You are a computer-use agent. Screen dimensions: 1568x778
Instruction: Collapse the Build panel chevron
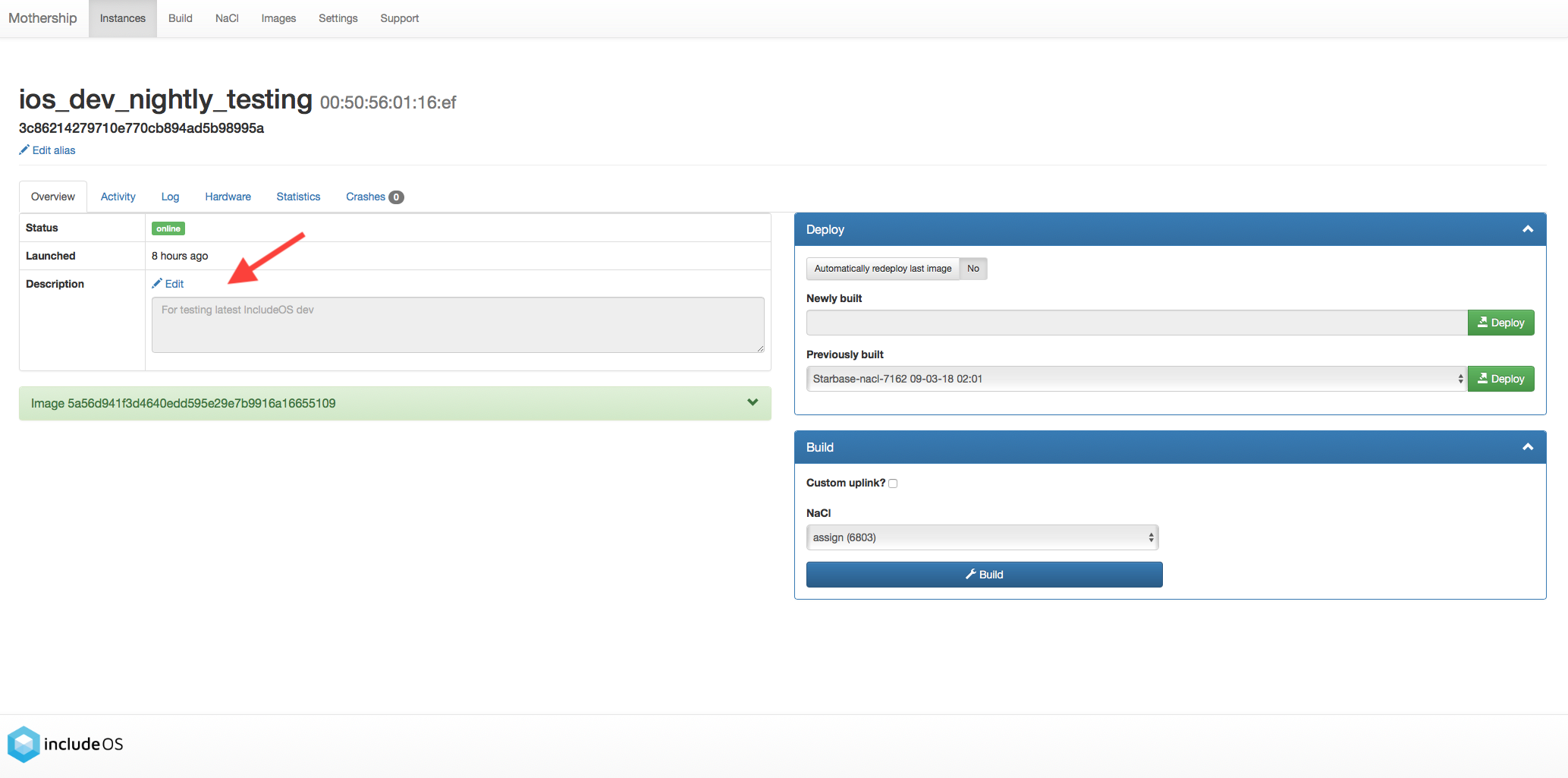point(1528,447)
